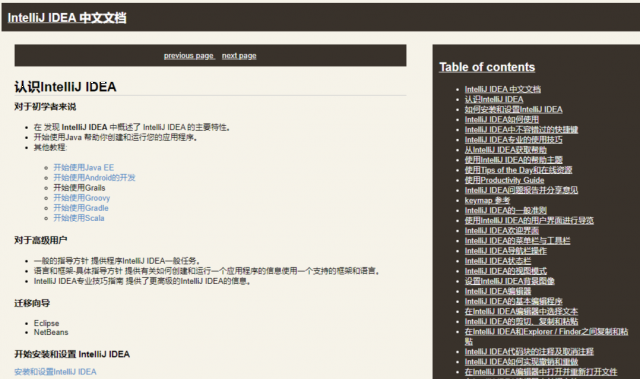640x379 pixels.
Task: Open sidebar link 使用IntelliJ IDEA的帮助主题
Action: [x=513, y=160]
